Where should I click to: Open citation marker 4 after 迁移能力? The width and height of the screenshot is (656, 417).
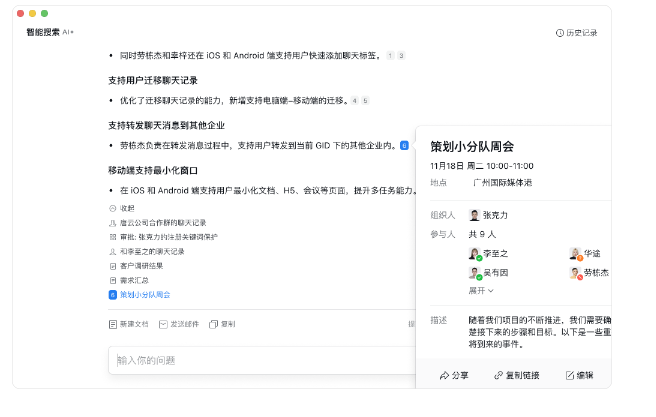click(354, 101)
